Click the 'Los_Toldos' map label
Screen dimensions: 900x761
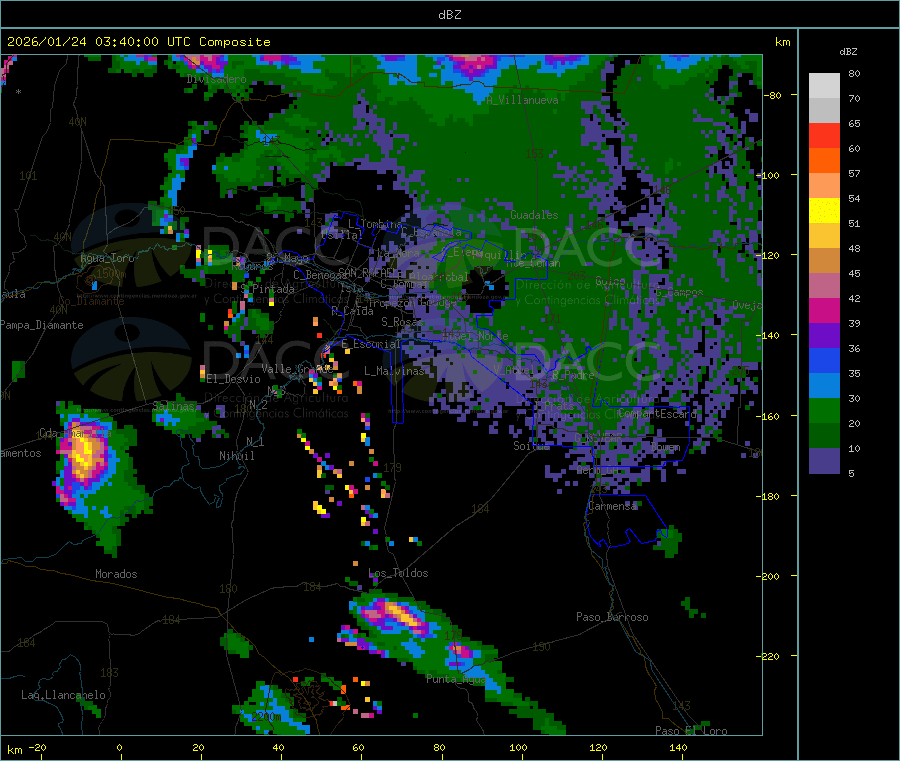398,573
